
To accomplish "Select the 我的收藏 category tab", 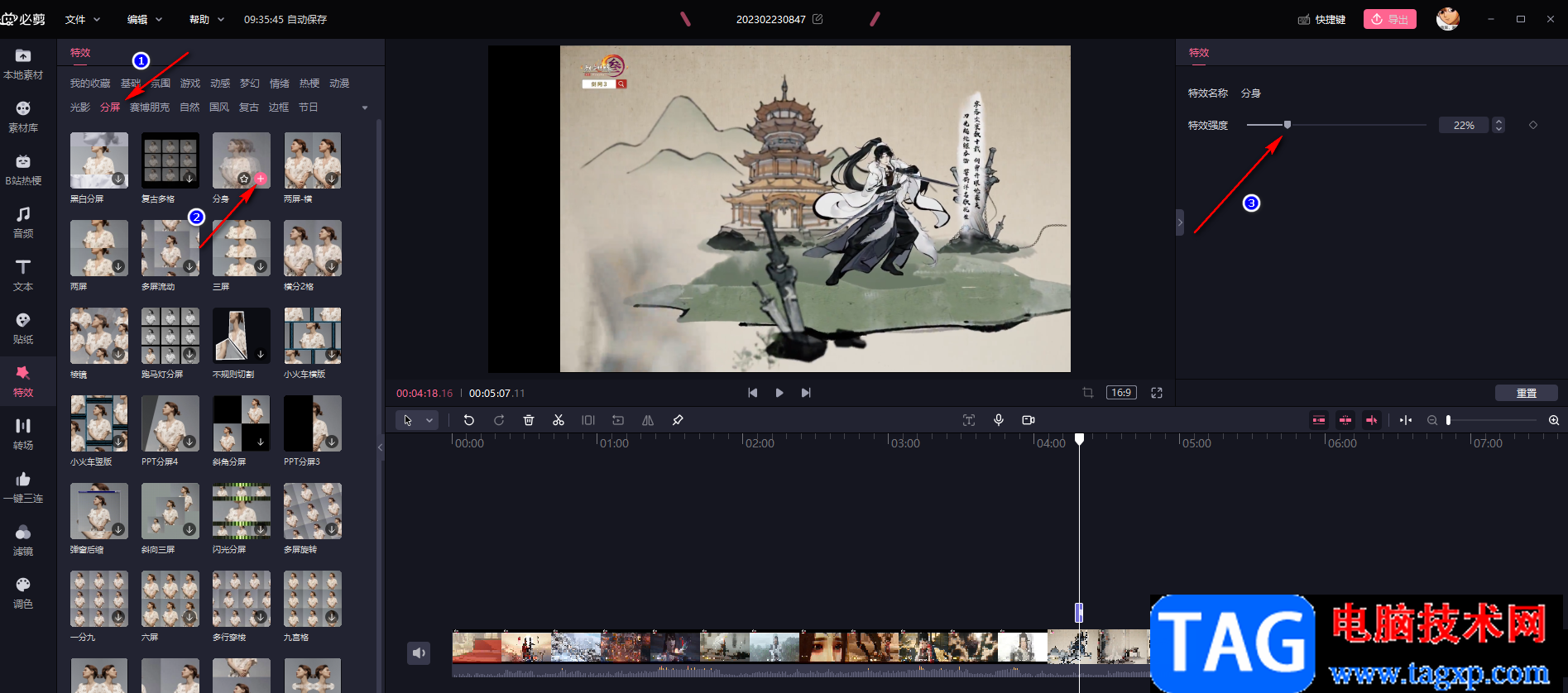I will (90, 84).
